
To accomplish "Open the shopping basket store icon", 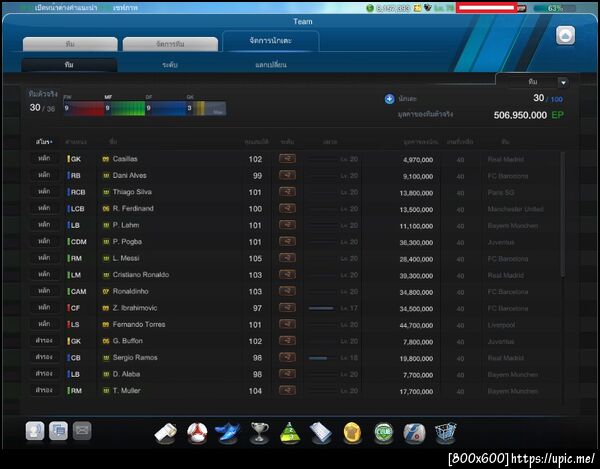I will pyautogui.click(x=445, y=433).
